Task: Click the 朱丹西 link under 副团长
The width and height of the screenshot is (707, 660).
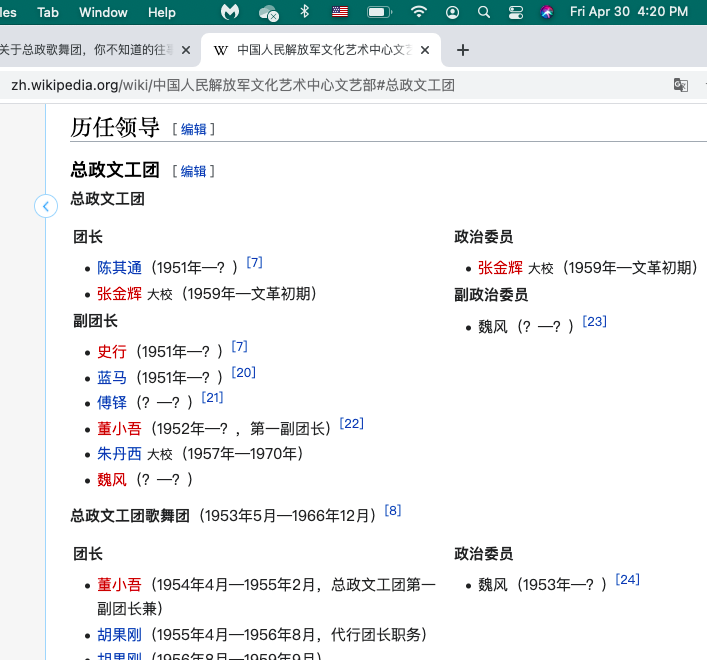Action: 119,454
